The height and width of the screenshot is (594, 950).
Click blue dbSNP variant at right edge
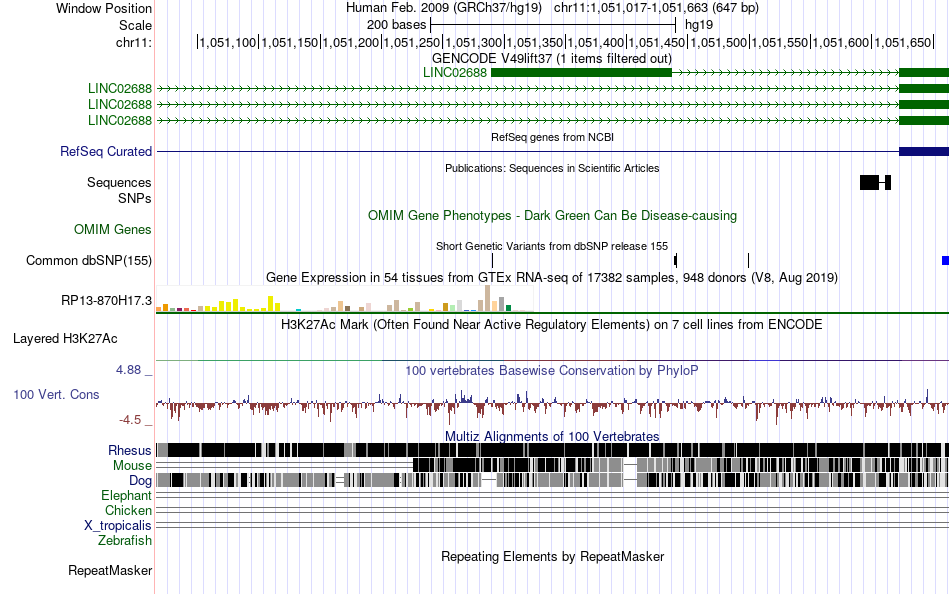coord(945,261)
